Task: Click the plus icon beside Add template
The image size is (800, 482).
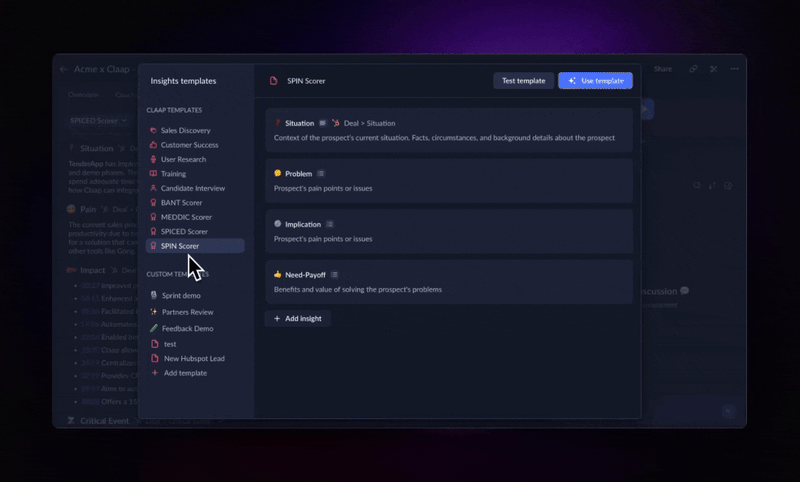Action: point(155,373)
